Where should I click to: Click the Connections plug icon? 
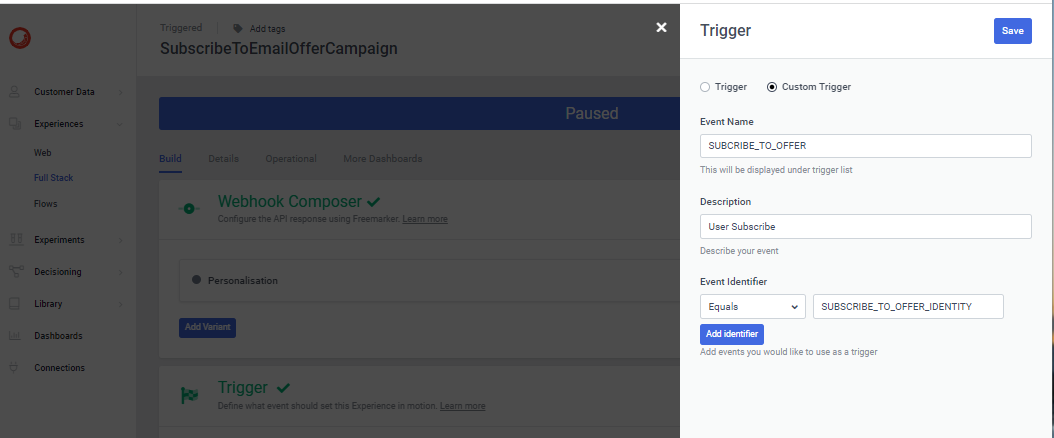(x=15, y=368)
